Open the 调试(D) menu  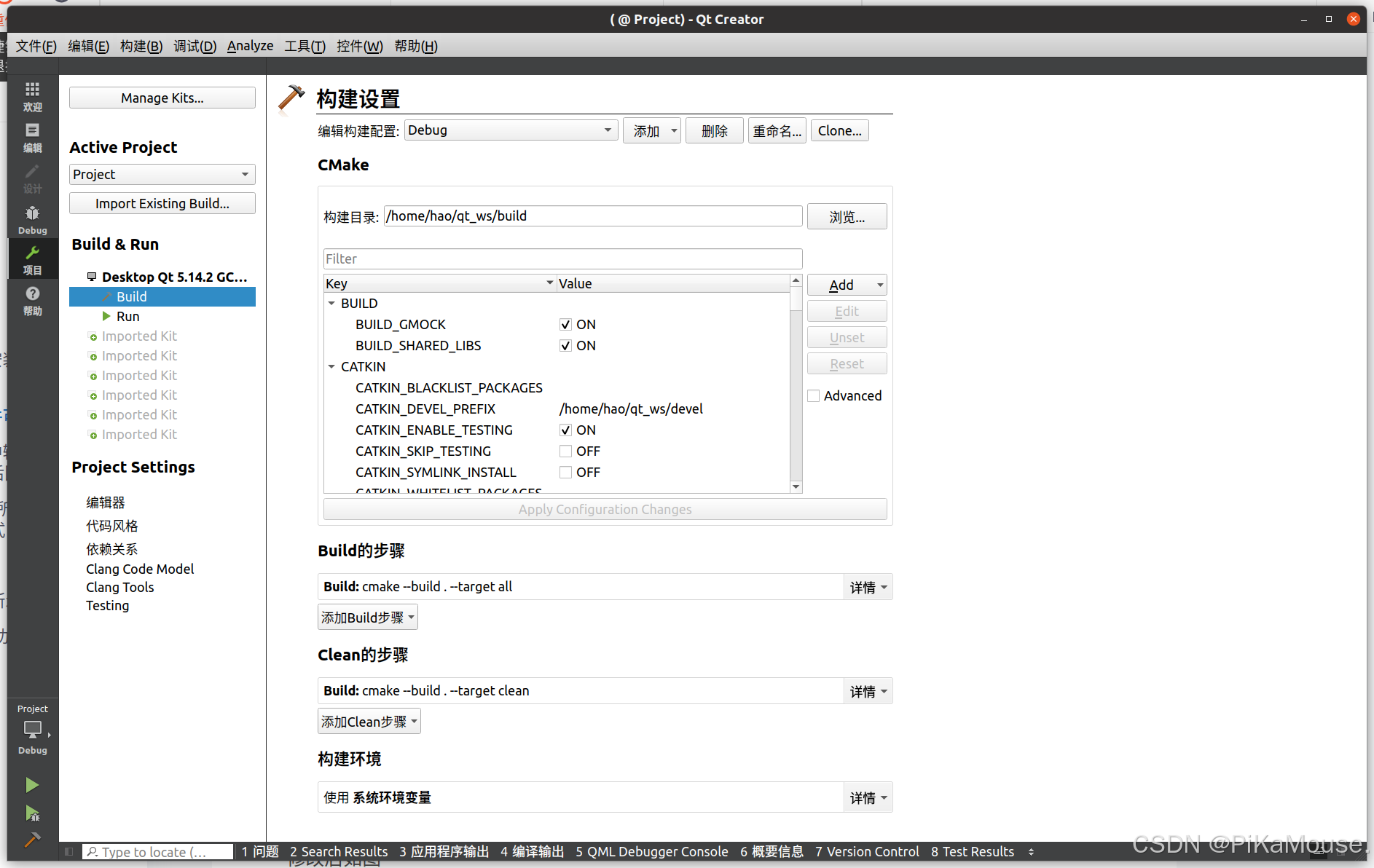click(195, 46)
